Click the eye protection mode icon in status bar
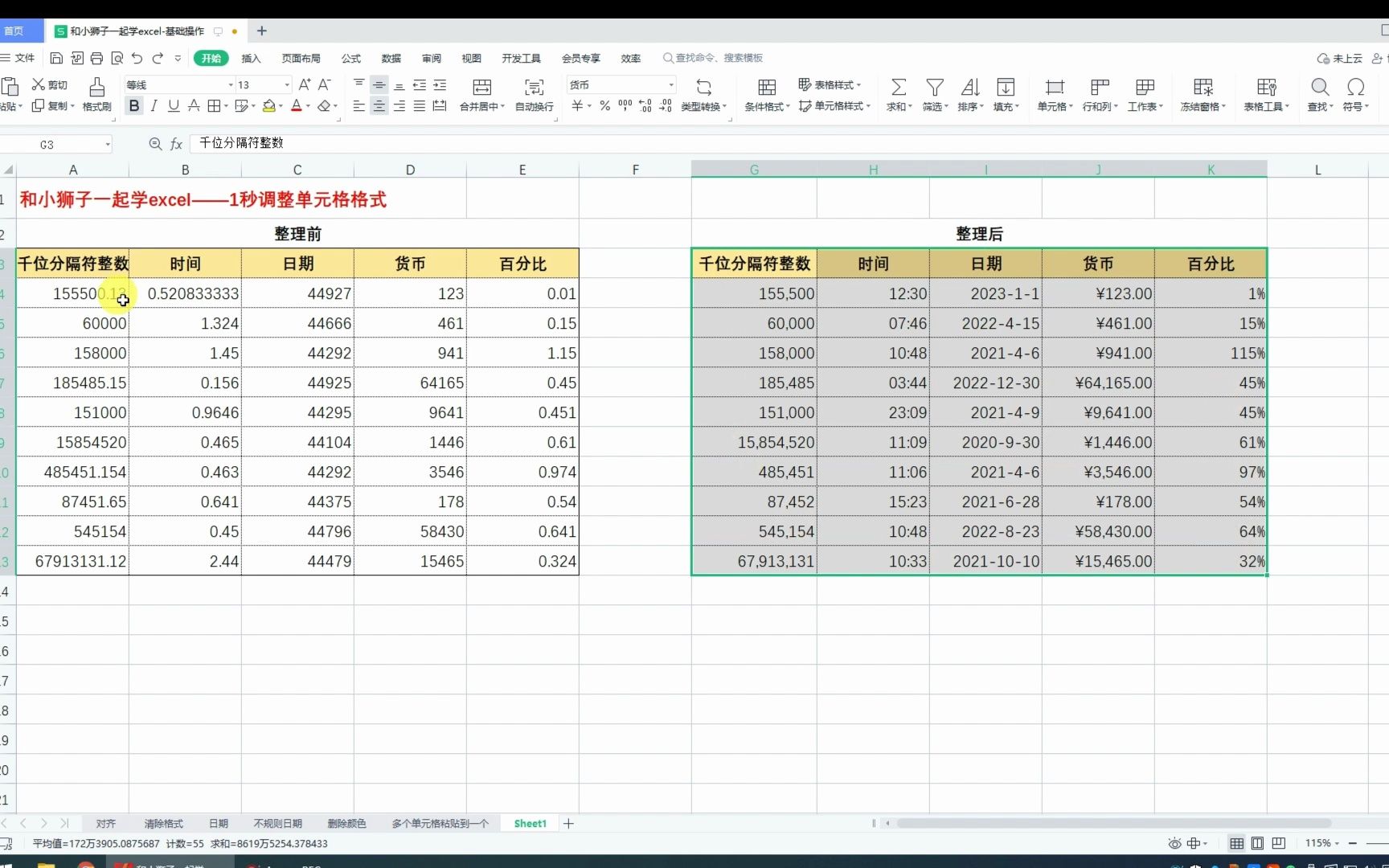This screenshot has height=868, width=1389. click(1174, 843)
